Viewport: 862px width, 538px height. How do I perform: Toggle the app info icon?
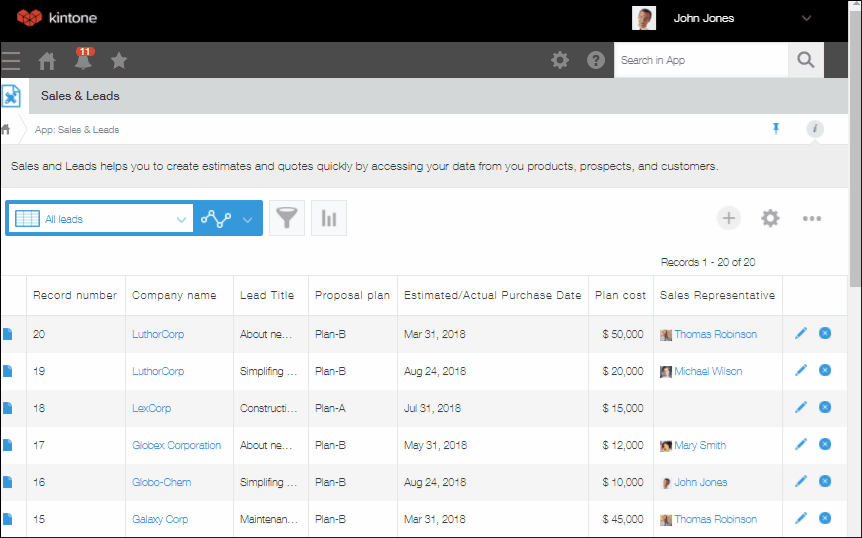[815, 129]
